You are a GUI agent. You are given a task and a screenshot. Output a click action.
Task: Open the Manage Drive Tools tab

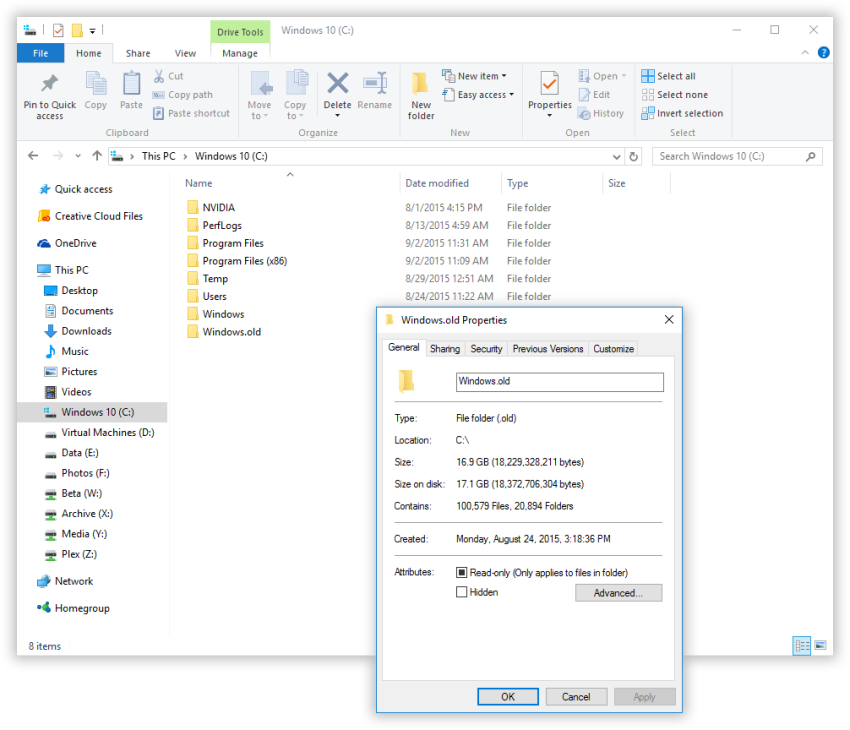(x=240, y=53)
